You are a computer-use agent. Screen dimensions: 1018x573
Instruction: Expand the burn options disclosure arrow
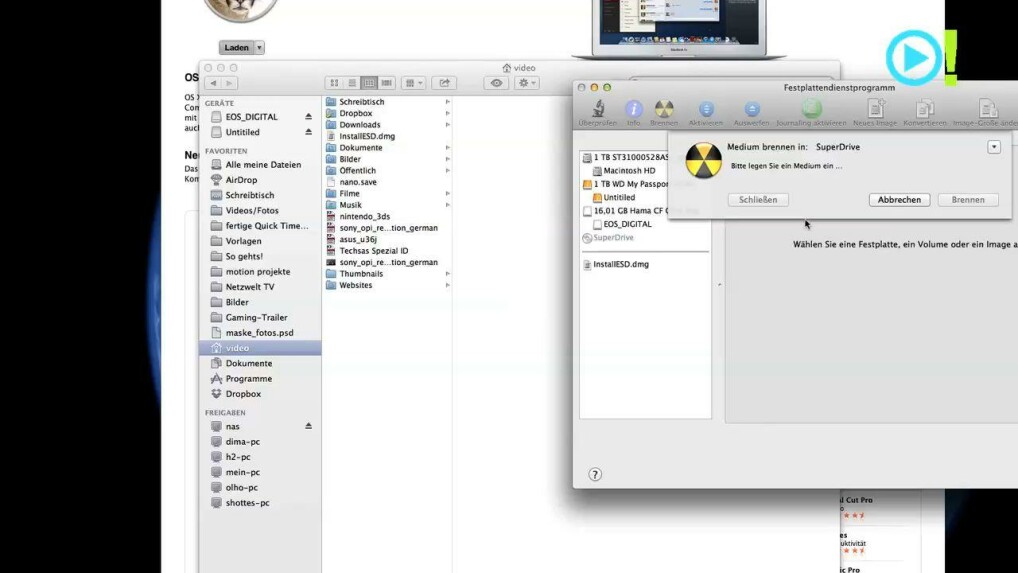click(x=993, y=147)
